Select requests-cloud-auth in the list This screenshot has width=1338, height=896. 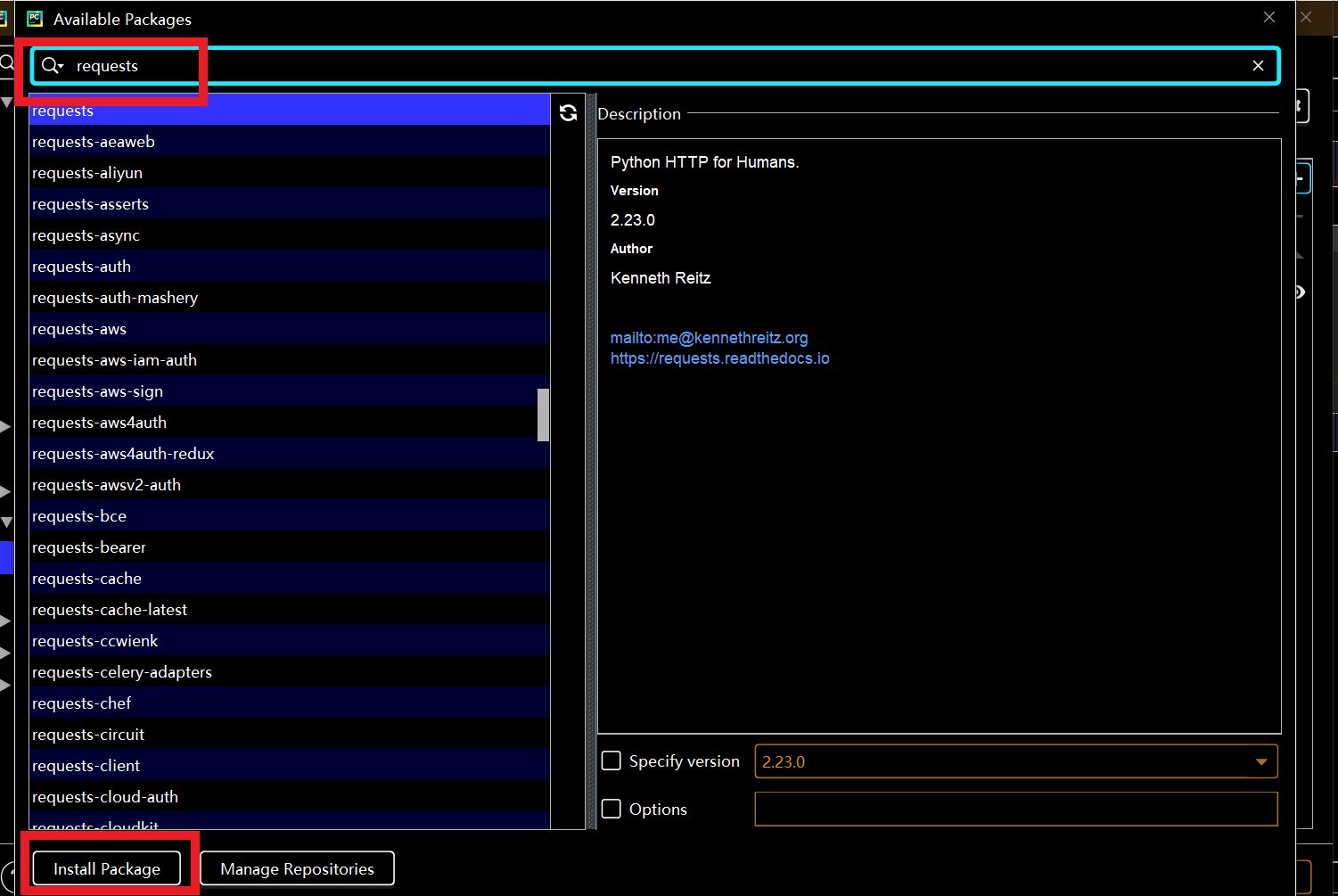(x=290, y=797)
